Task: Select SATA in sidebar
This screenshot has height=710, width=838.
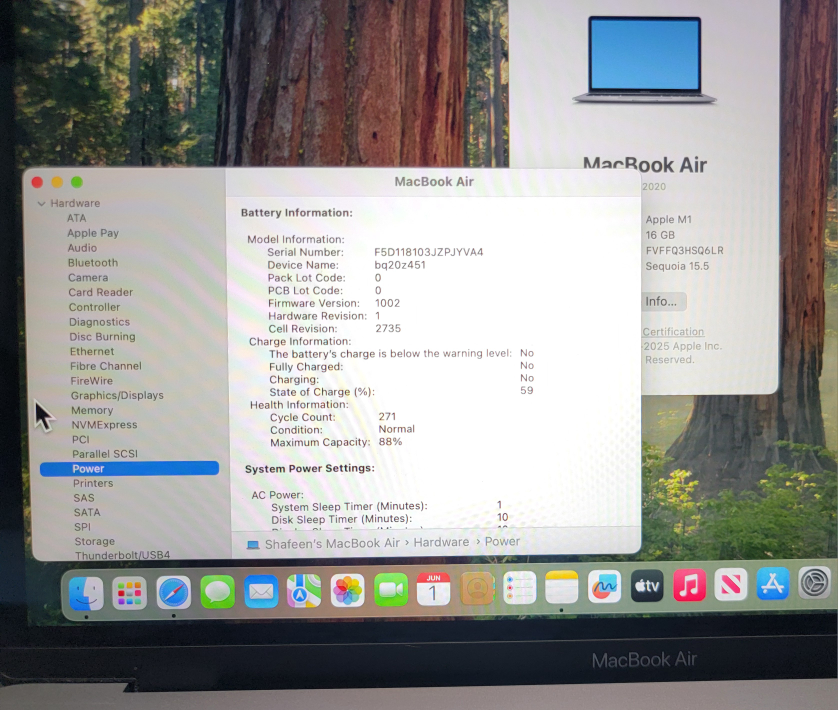Action: pos(87,512)
